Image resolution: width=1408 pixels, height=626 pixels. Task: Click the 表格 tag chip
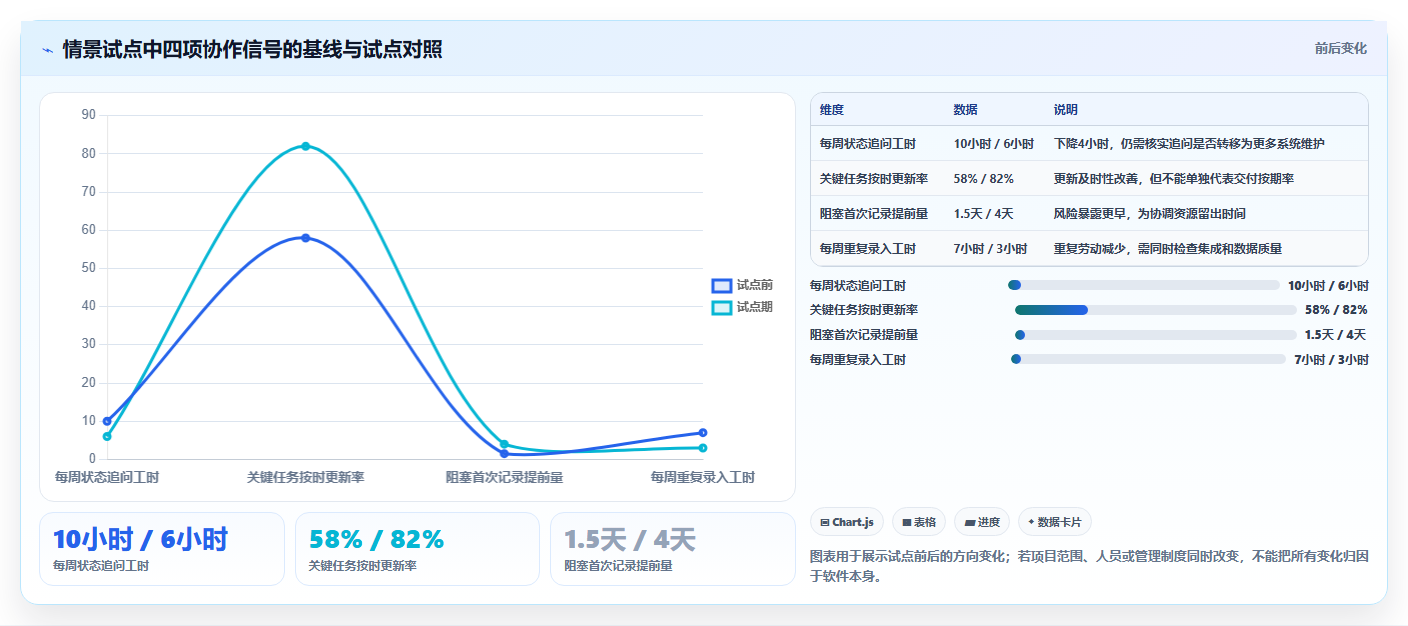[919, 522]
